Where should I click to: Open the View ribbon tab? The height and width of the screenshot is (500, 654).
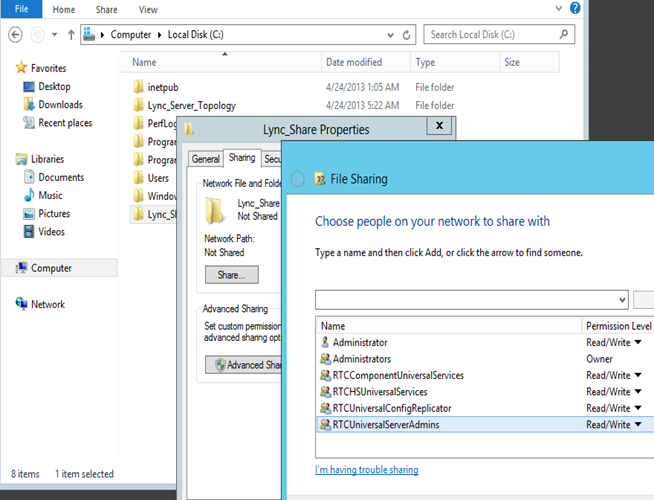click(148, 9)
